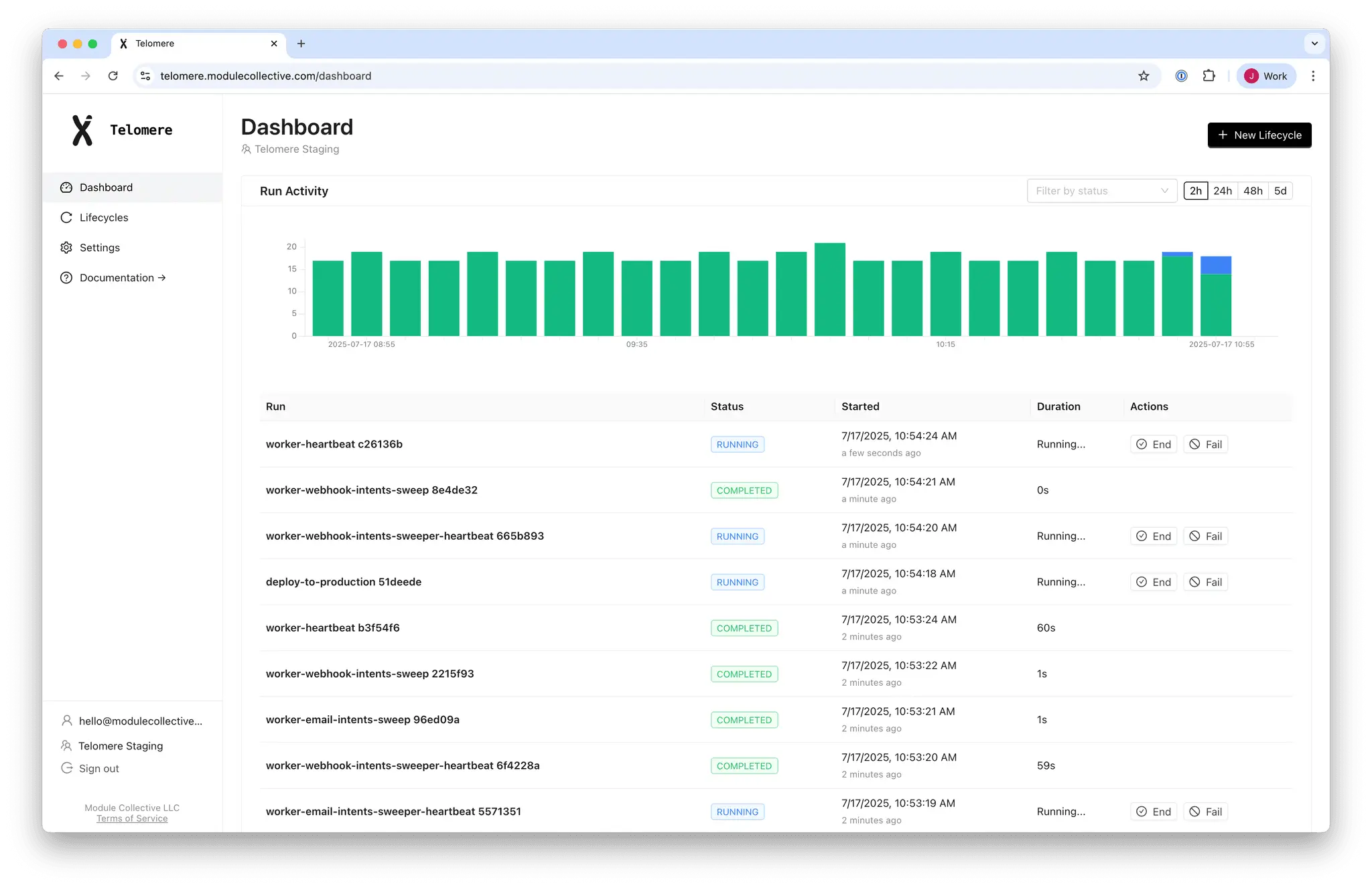Screen dimensions: 1372x888
Task: Reload the page with refresh icon
Action: pyautogui.click(x=113, y=76)
